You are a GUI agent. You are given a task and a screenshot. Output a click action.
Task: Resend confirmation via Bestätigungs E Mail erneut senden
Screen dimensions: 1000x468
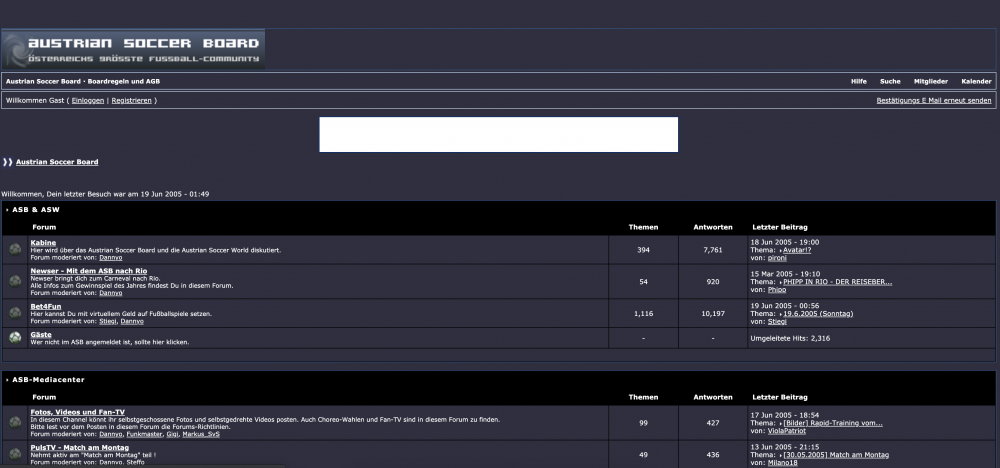click(x=934, y=101)
